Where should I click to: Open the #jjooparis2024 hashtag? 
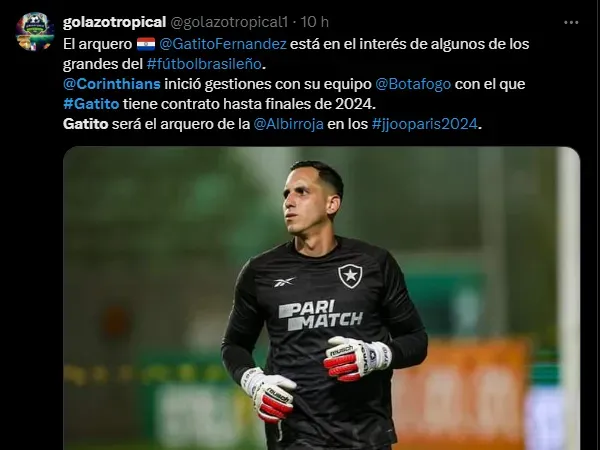coord(425,124)
